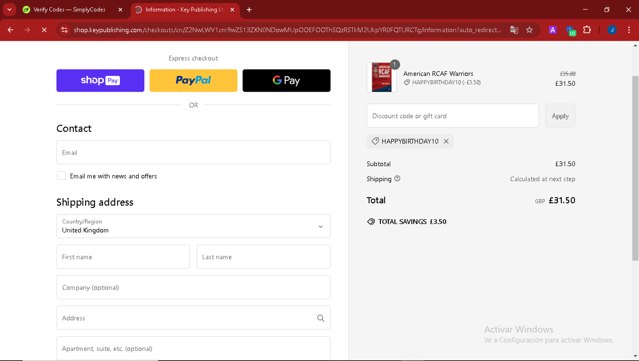Open the blue-green extension icon beside A

pyautogui.click(x=571, y=30)
